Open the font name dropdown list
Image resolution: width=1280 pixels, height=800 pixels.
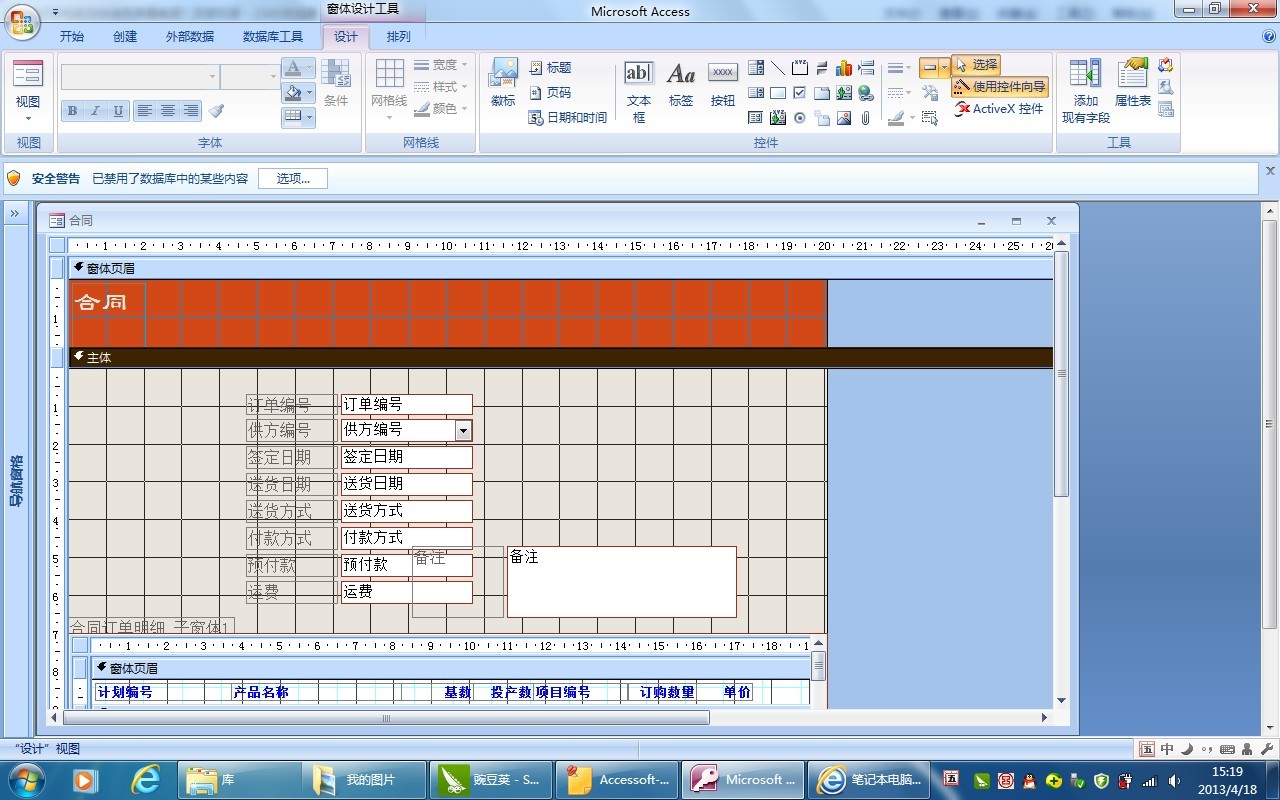pyautogui.click(x=212, y=77)
